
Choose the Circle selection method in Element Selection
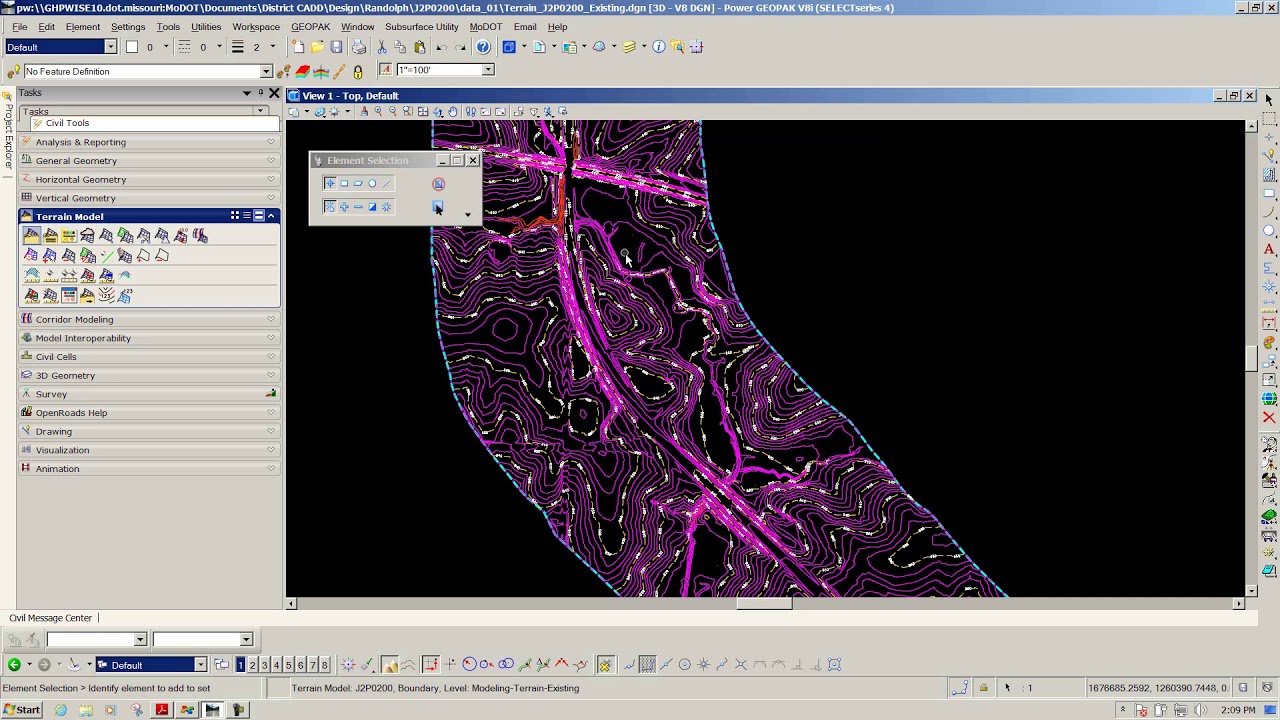click(372, 183)
